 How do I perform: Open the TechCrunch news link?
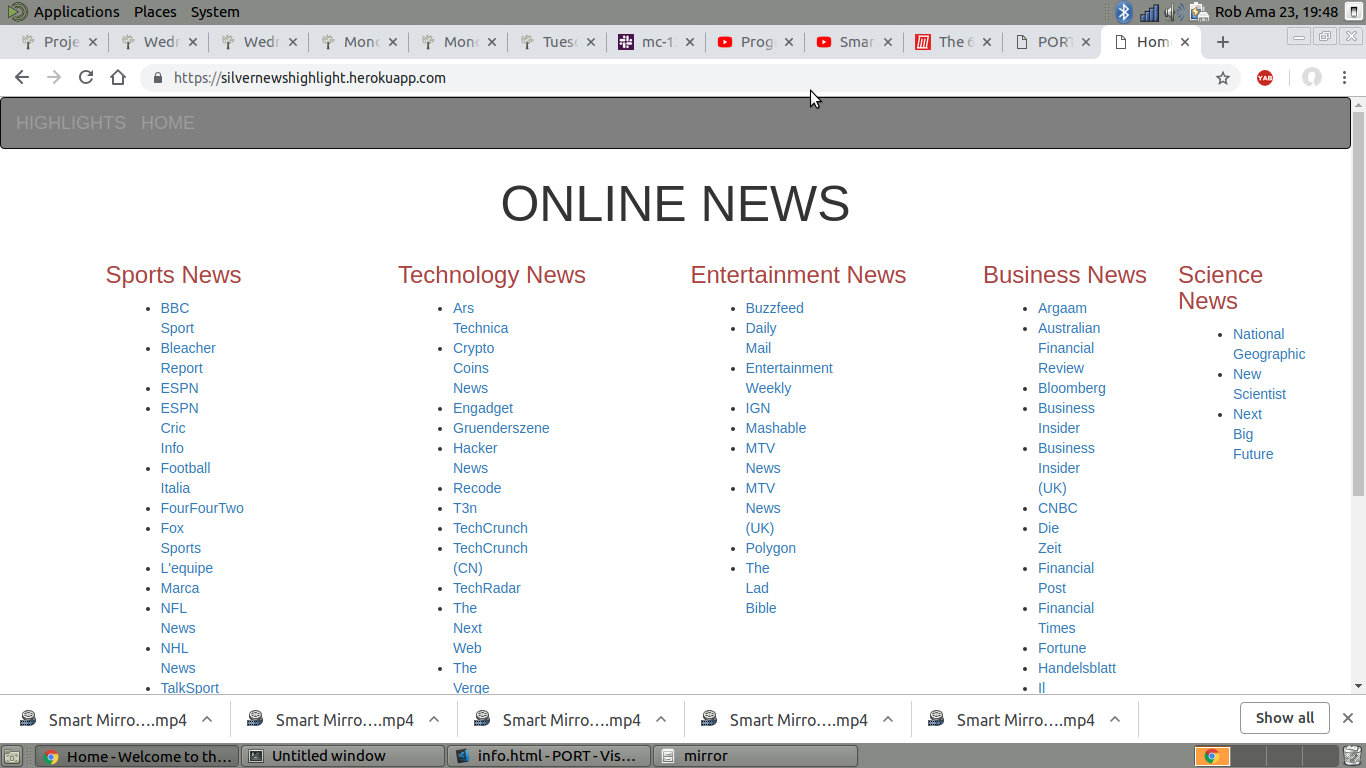[490, 528]
